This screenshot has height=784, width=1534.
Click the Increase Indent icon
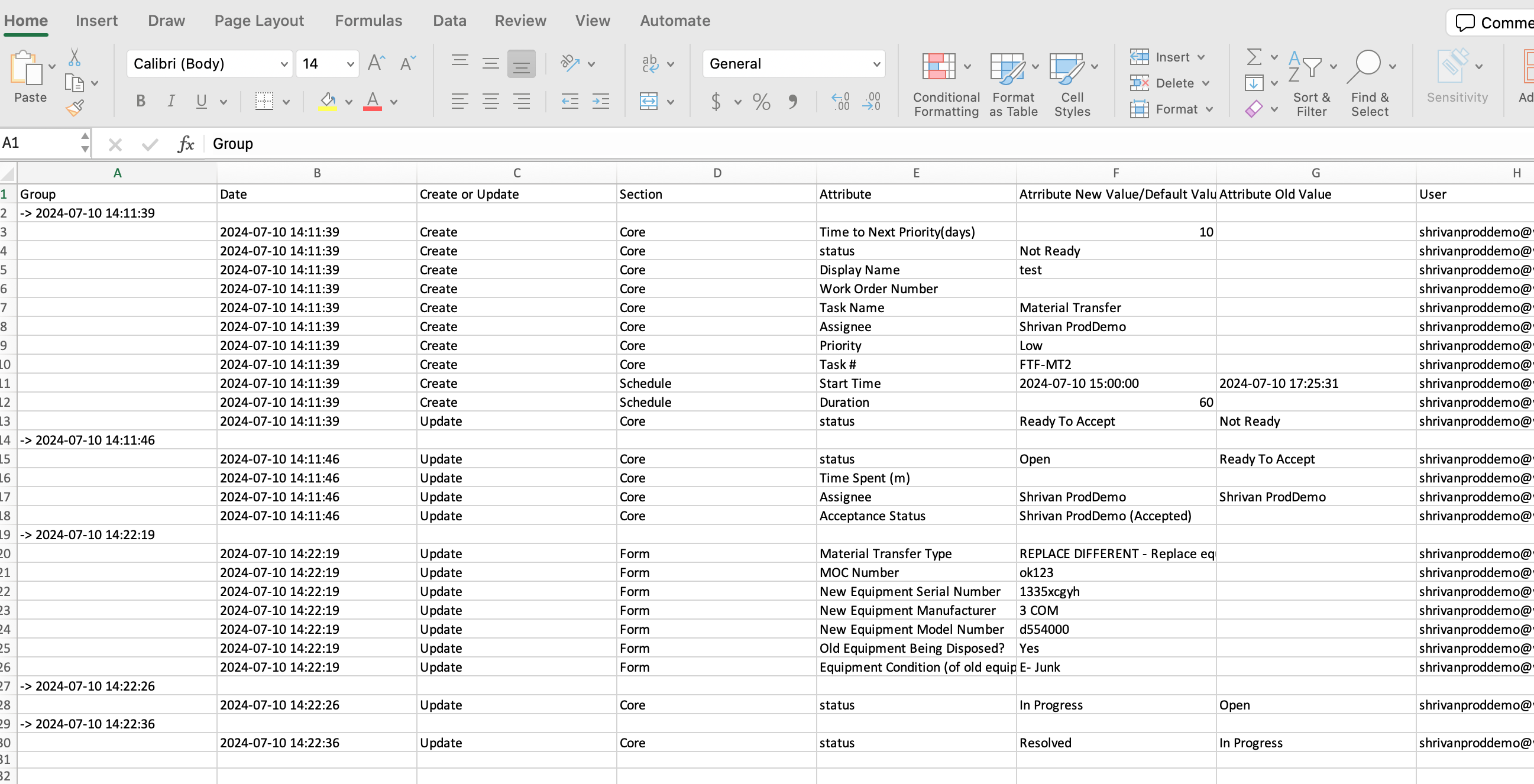600,101
